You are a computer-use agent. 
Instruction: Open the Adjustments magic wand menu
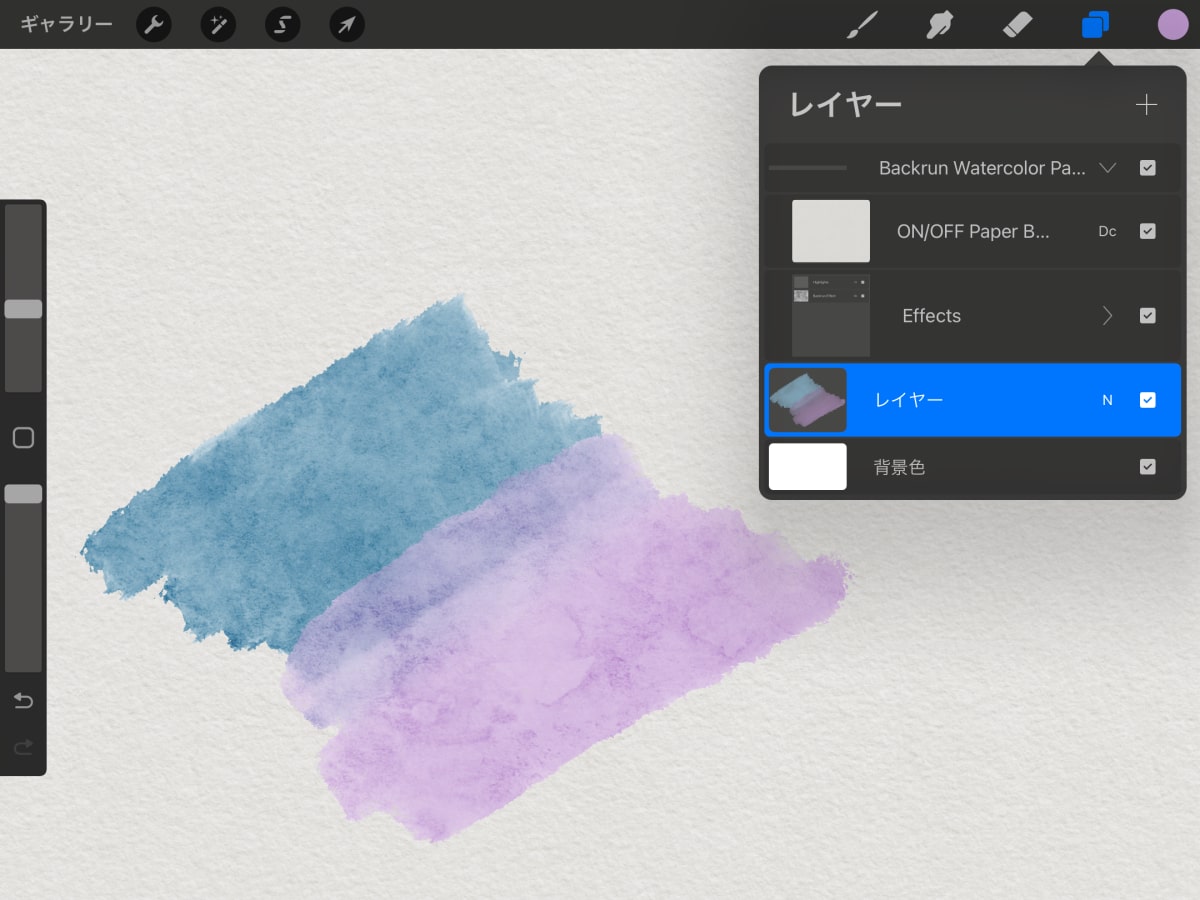coord(218,24)
